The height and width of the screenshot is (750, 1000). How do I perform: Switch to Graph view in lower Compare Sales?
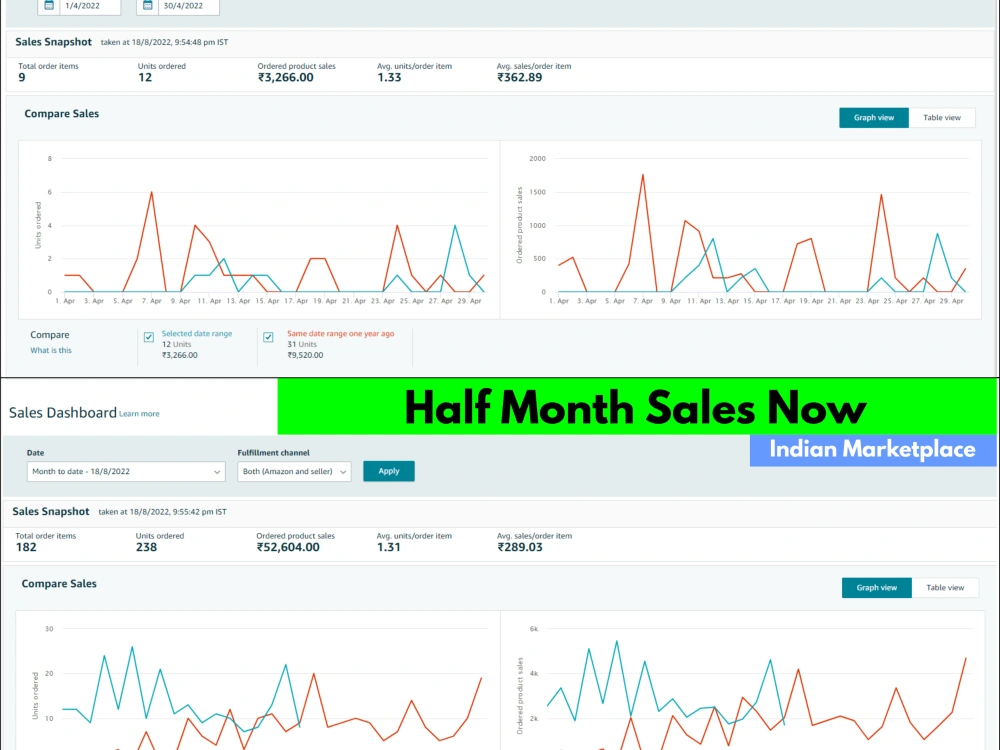[876, 587]
